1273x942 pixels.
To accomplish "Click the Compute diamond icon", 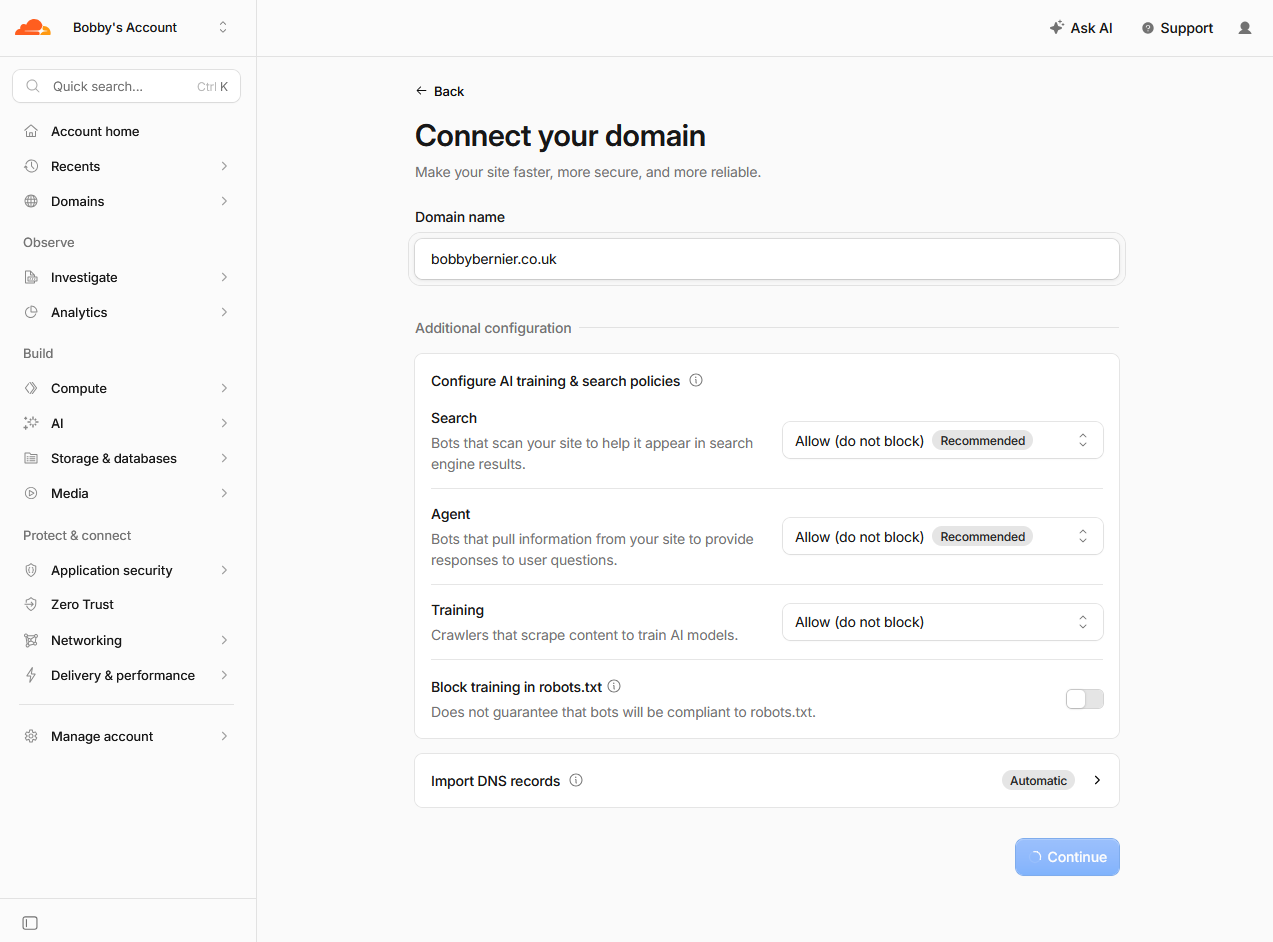I will coord(31,388).
